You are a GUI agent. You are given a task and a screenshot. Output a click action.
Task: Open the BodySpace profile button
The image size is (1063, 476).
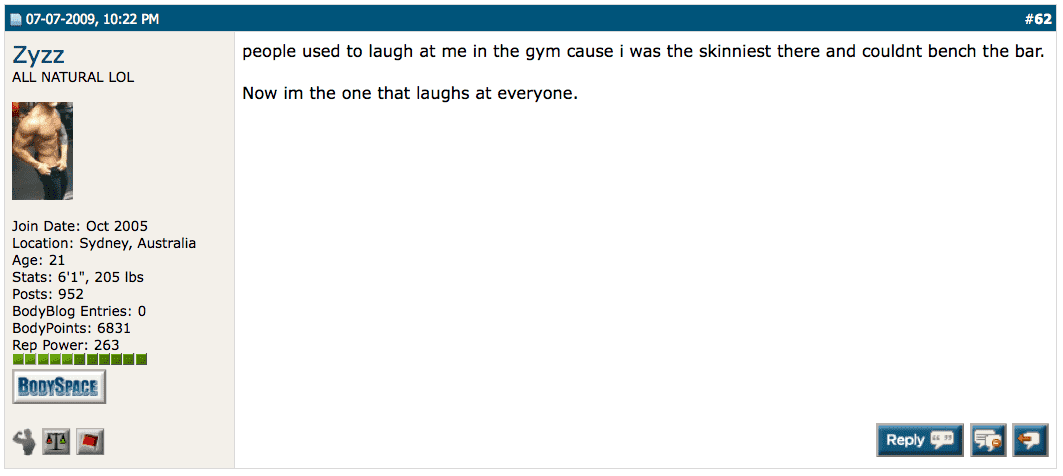click(59, 387)
